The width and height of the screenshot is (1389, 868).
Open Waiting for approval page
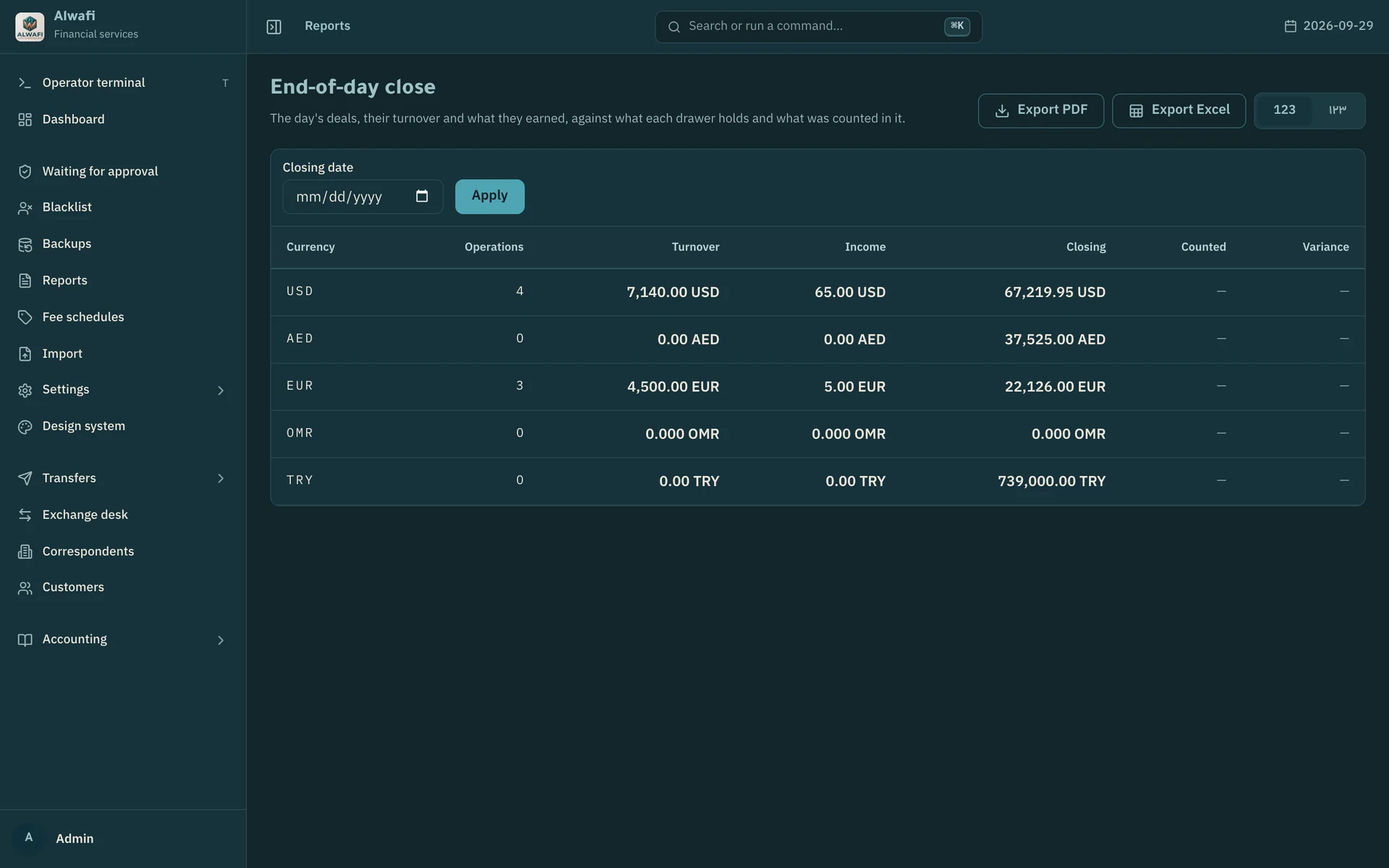[x=123, y=171]
